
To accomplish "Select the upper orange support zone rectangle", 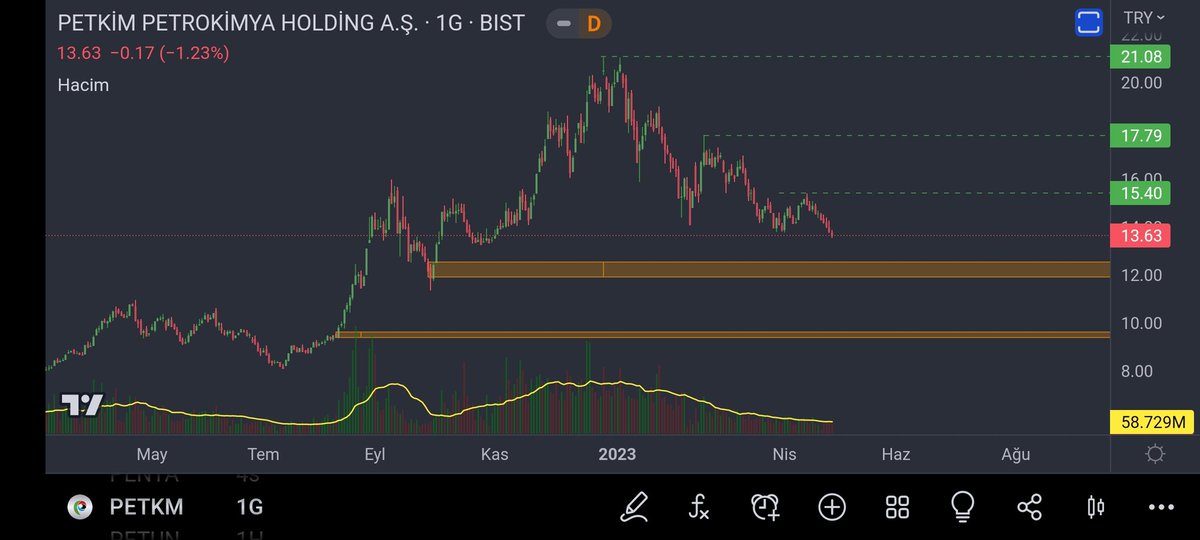I will (x=770, y=269).
